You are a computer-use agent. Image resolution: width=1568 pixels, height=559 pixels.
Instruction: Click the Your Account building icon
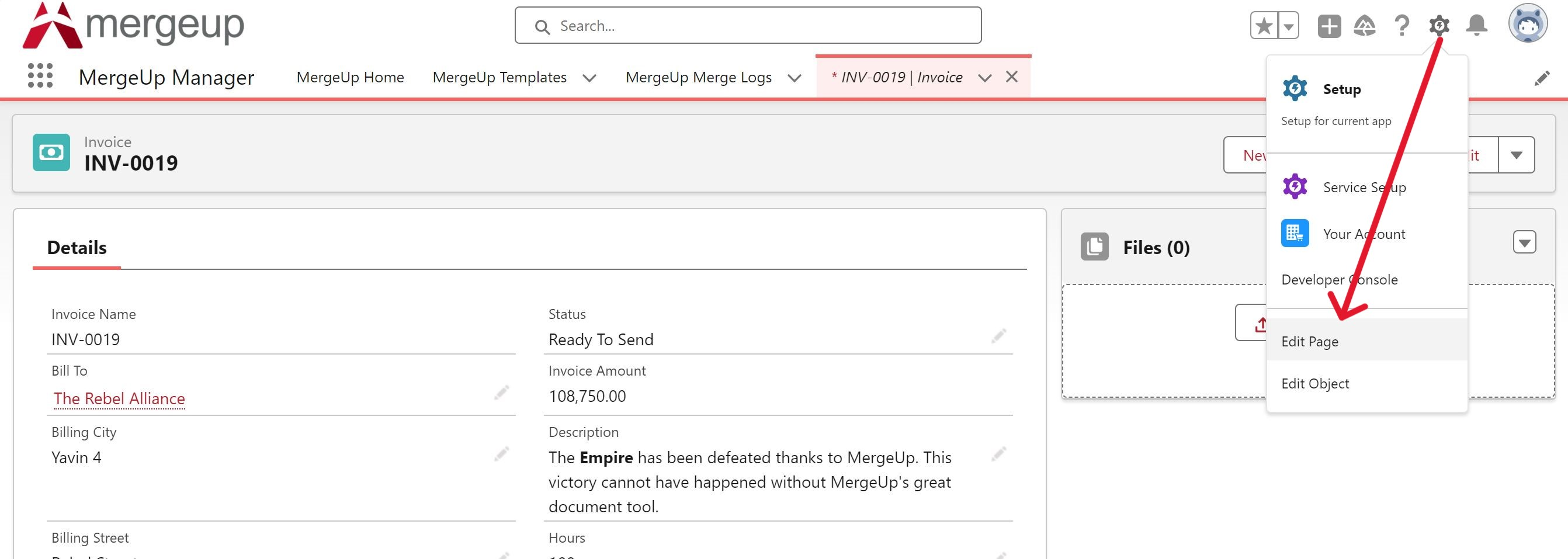click(1295, 233)
